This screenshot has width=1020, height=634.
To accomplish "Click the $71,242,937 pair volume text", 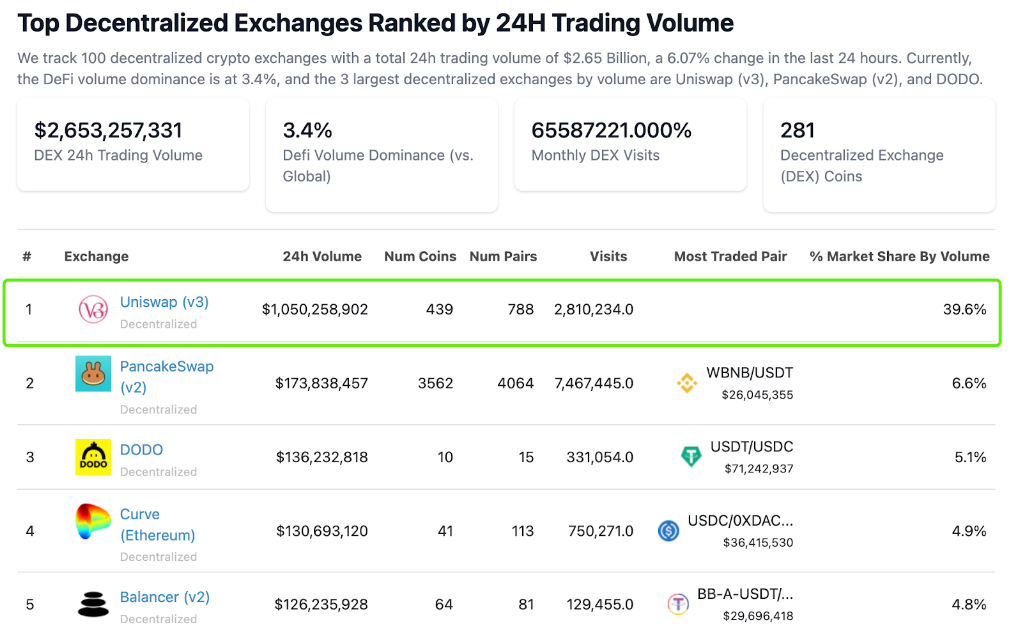I will [759, 469].
